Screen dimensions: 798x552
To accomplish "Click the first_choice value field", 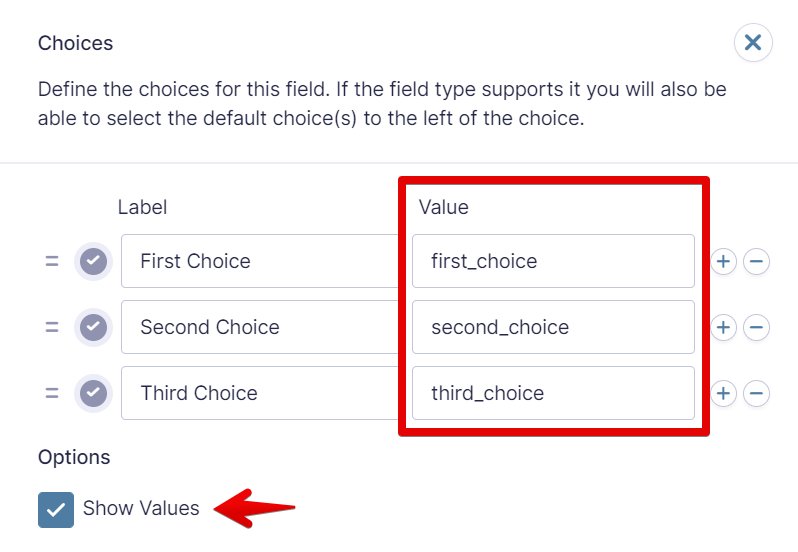I will tap(553, 262).
